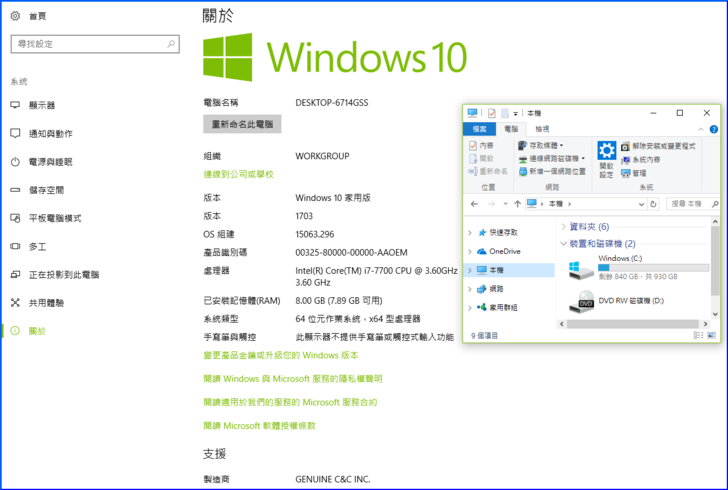Click the 尋找設定 search settings field
The image size is (728, 490).
pos(95,44)
